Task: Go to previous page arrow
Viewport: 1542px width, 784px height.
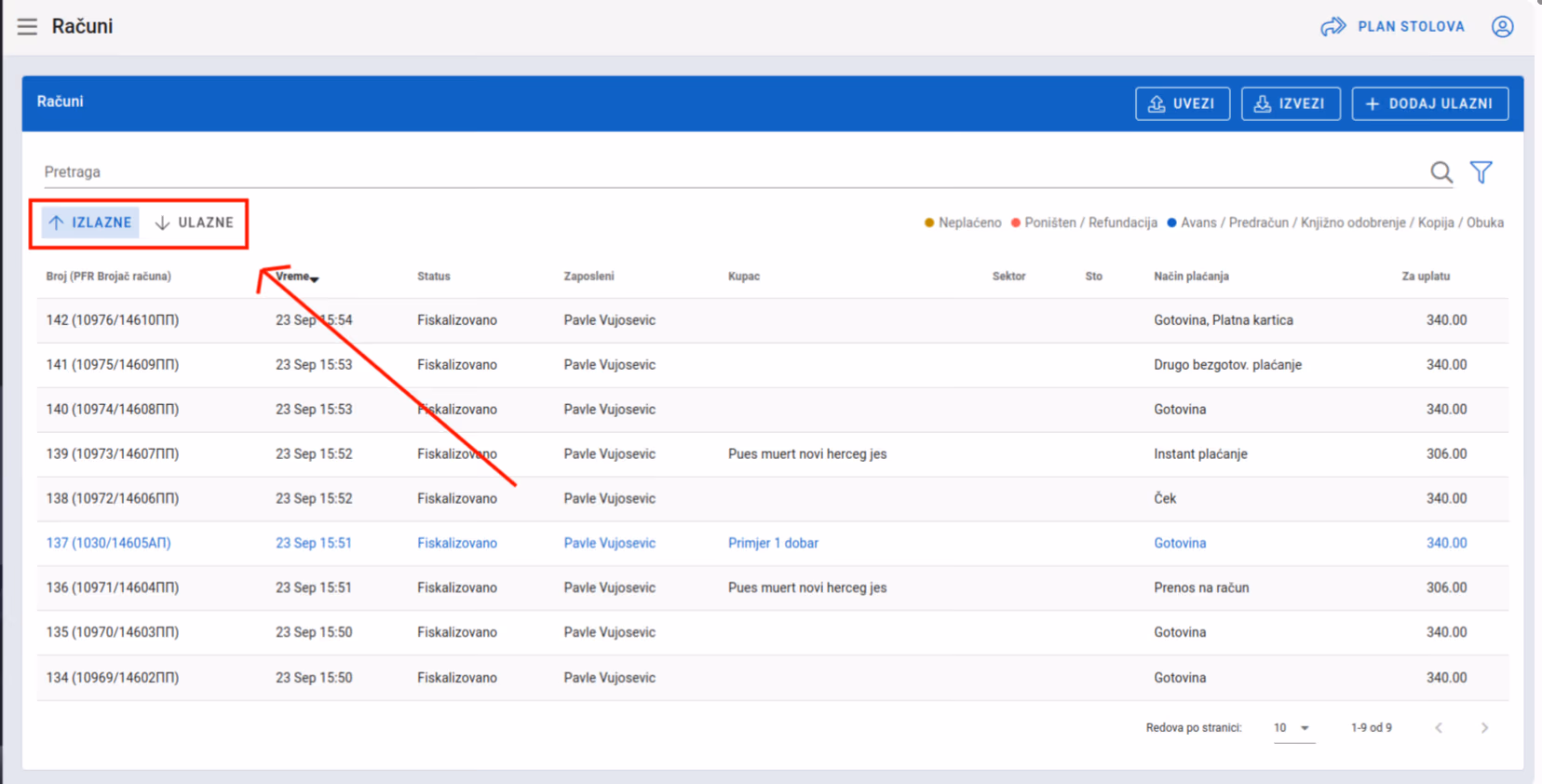Action: (1439, 728)
